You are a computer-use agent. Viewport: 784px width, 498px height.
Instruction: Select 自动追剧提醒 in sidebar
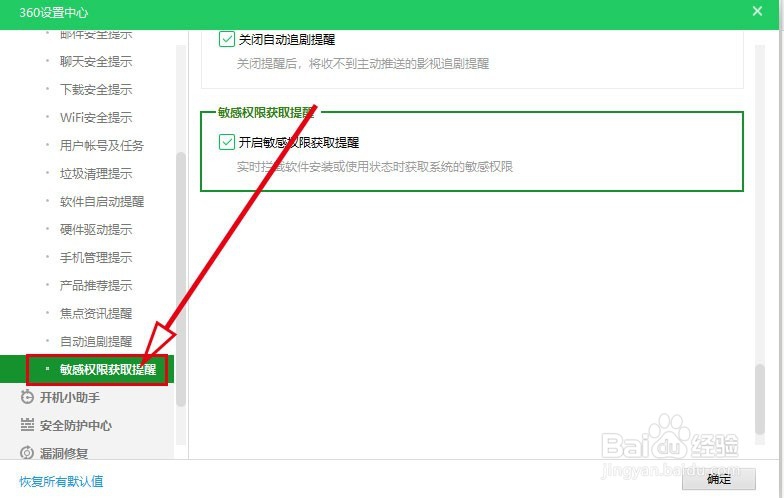96,342
